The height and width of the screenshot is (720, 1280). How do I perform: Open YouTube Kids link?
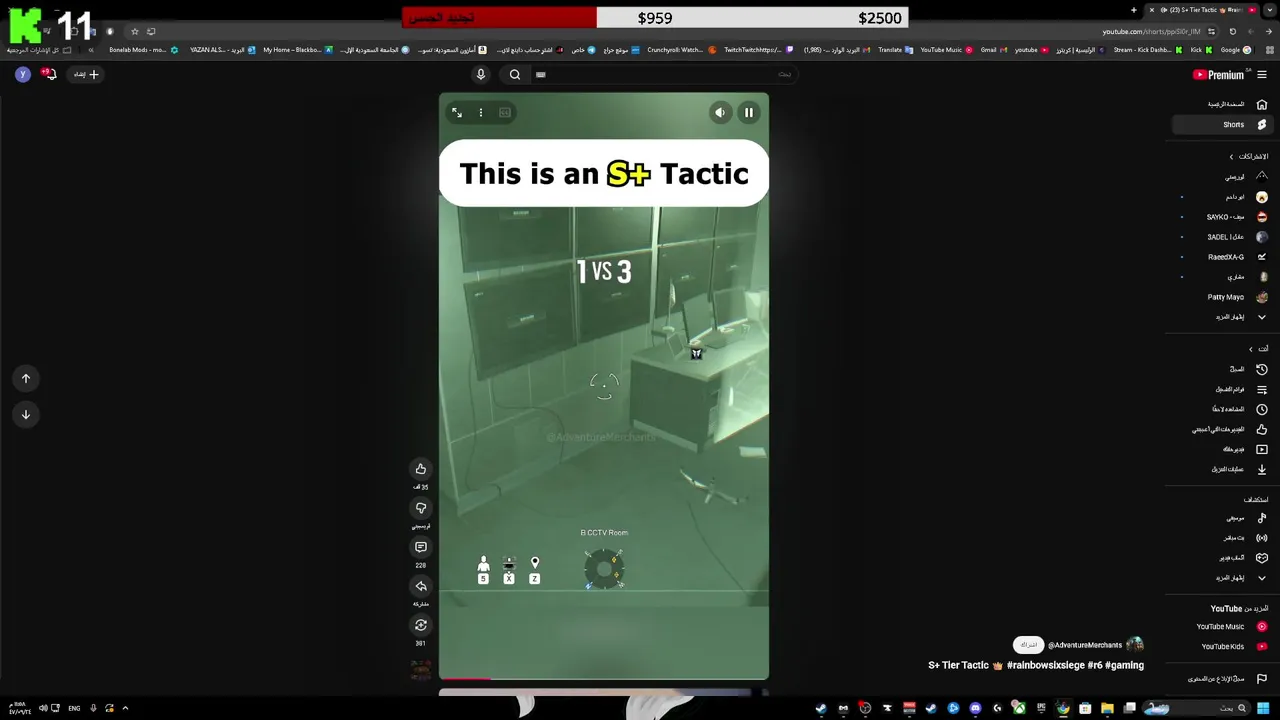pos(1225,647)
